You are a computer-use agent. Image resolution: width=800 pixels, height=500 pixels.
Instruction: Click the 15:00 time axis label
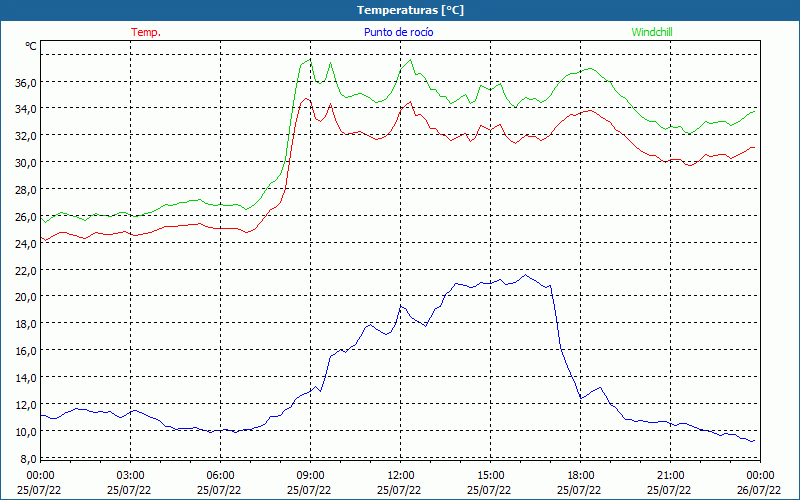[x=490, y=475]
